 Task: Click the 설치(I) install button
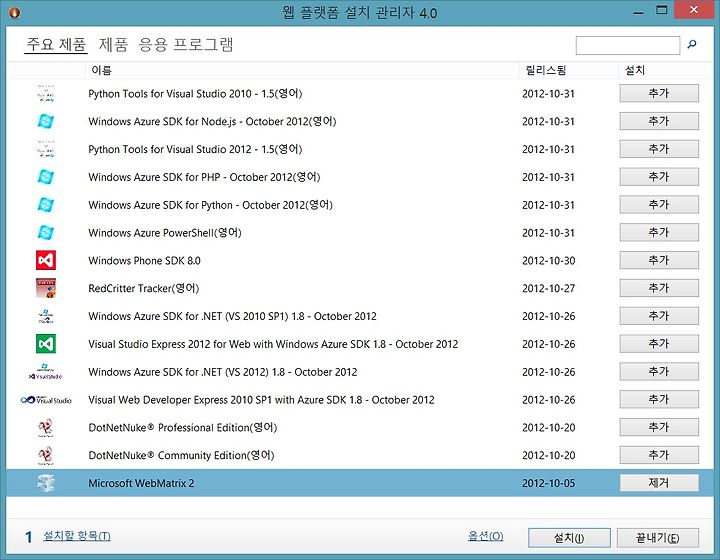[569, 538]
